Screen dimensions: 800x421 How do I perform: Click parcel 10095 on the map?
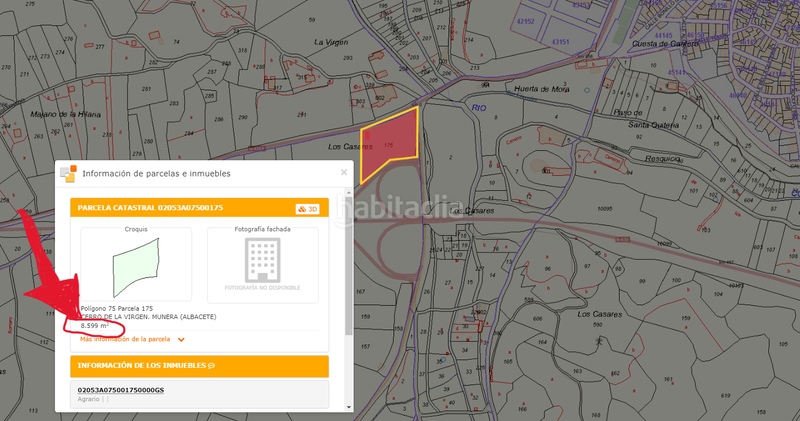[x=603, y=208]
